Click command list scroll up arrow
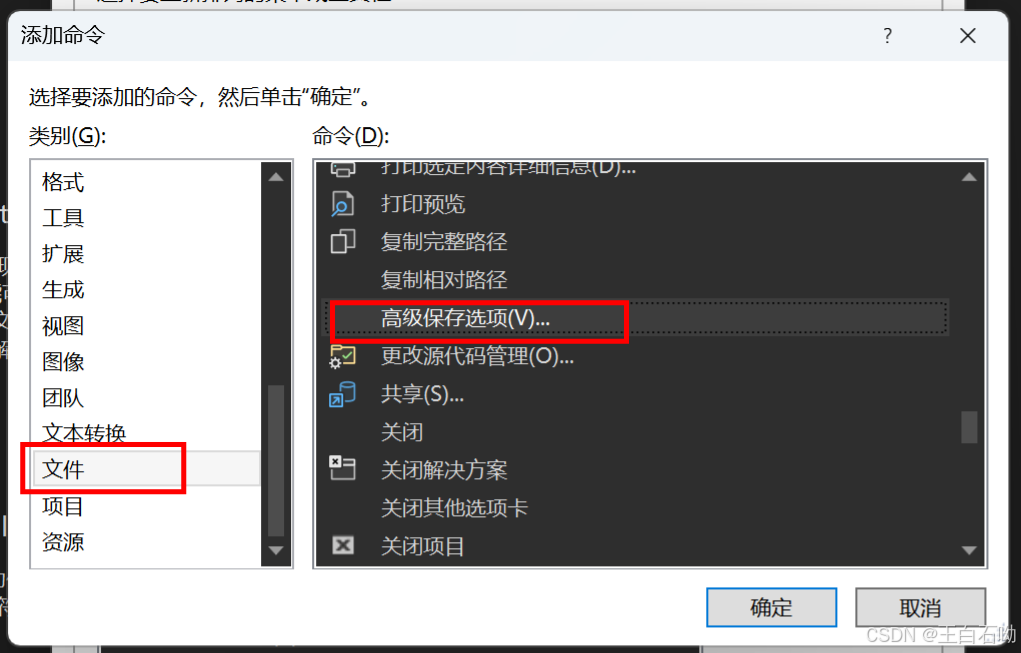The width and height of the screenshot is (1021, 653). click(x=969, y=177)
